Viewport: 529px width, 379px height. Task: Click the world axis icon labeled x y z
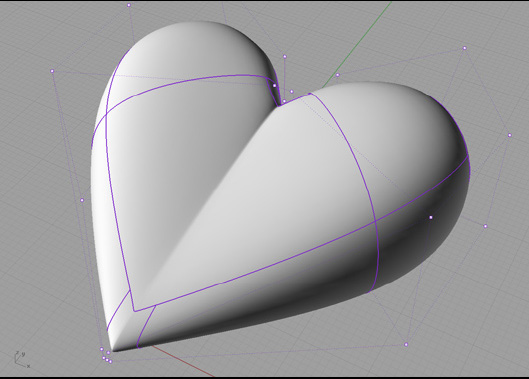pos(22,359)
